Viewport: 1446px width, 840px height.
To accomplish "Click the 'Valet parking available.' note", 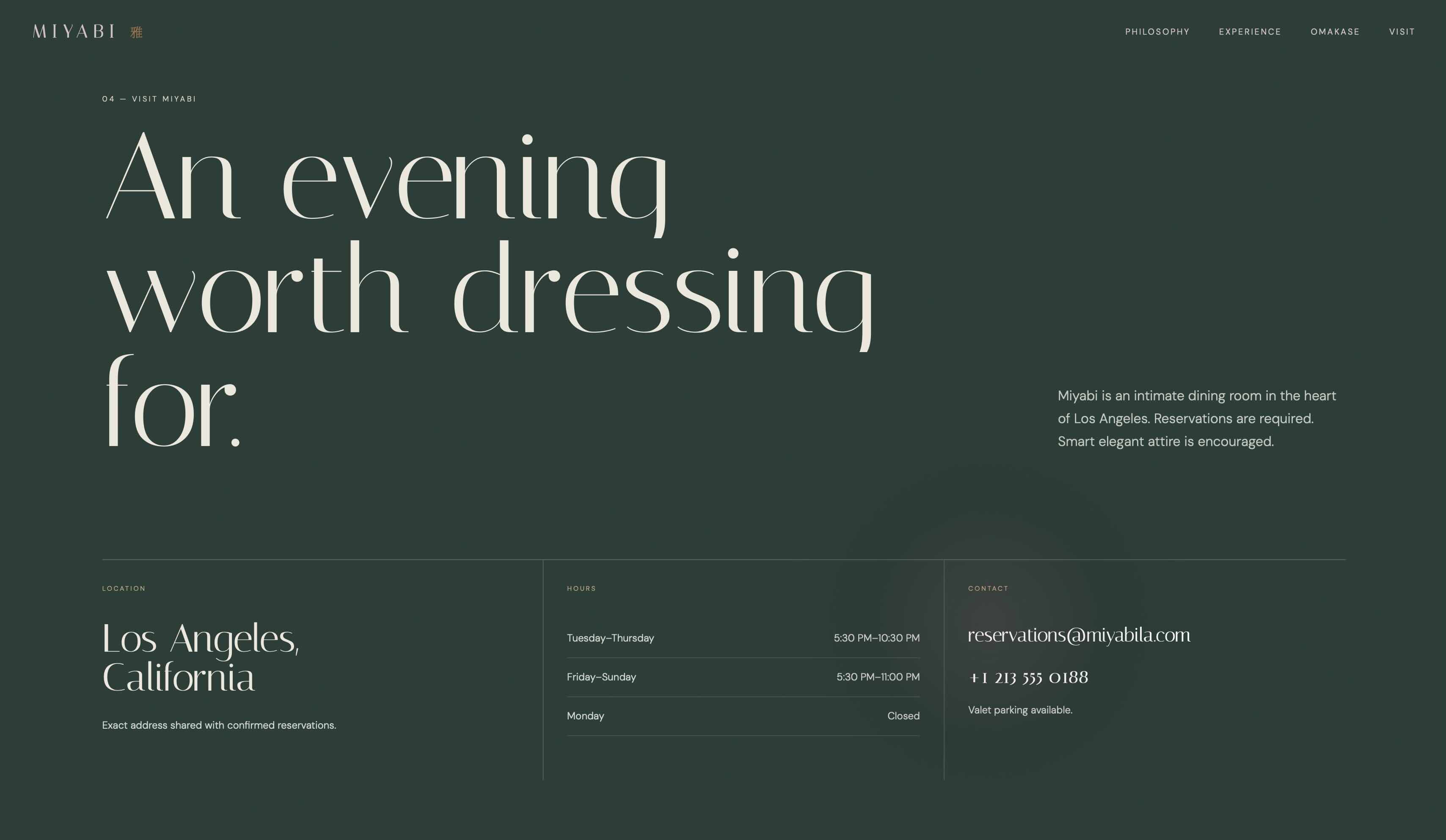I will click(1020, 711).
